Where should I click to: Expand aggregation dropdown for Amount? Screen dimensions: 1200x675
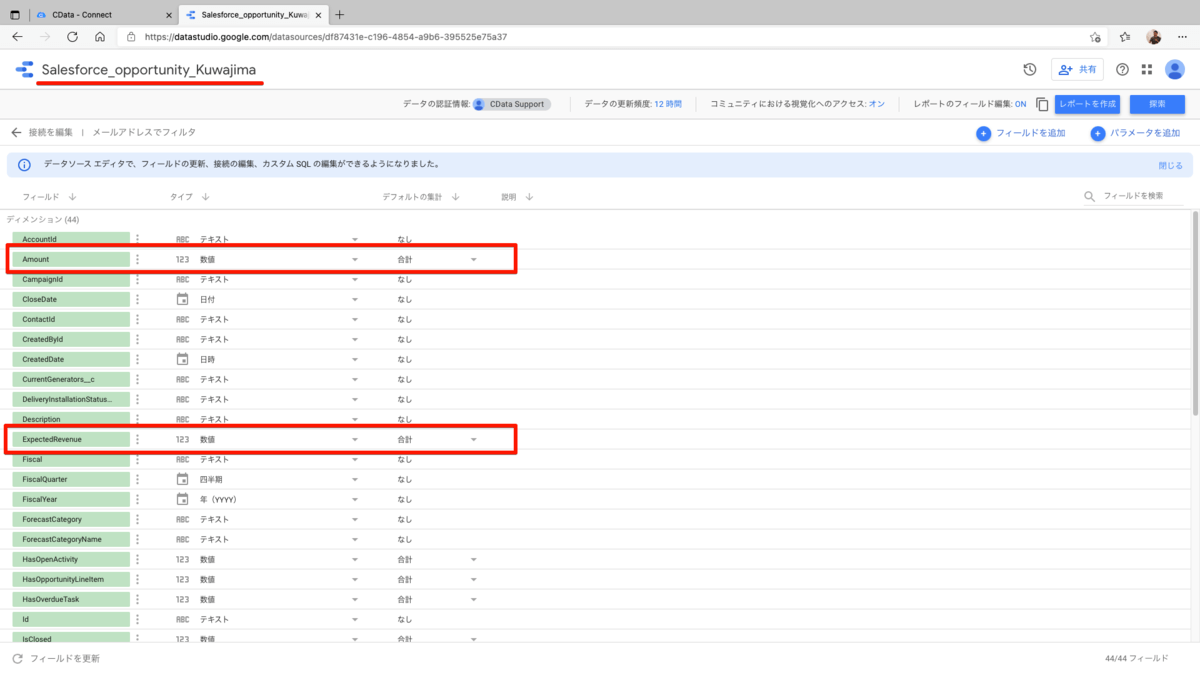point(474,260)
